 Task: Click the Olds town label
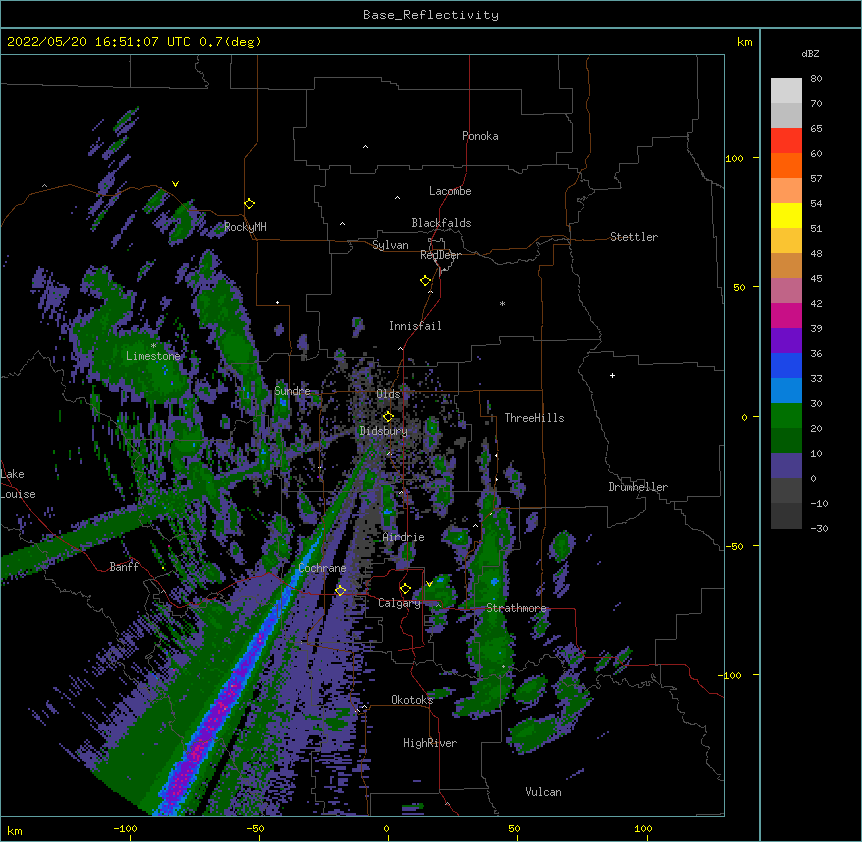coord(388,394)
